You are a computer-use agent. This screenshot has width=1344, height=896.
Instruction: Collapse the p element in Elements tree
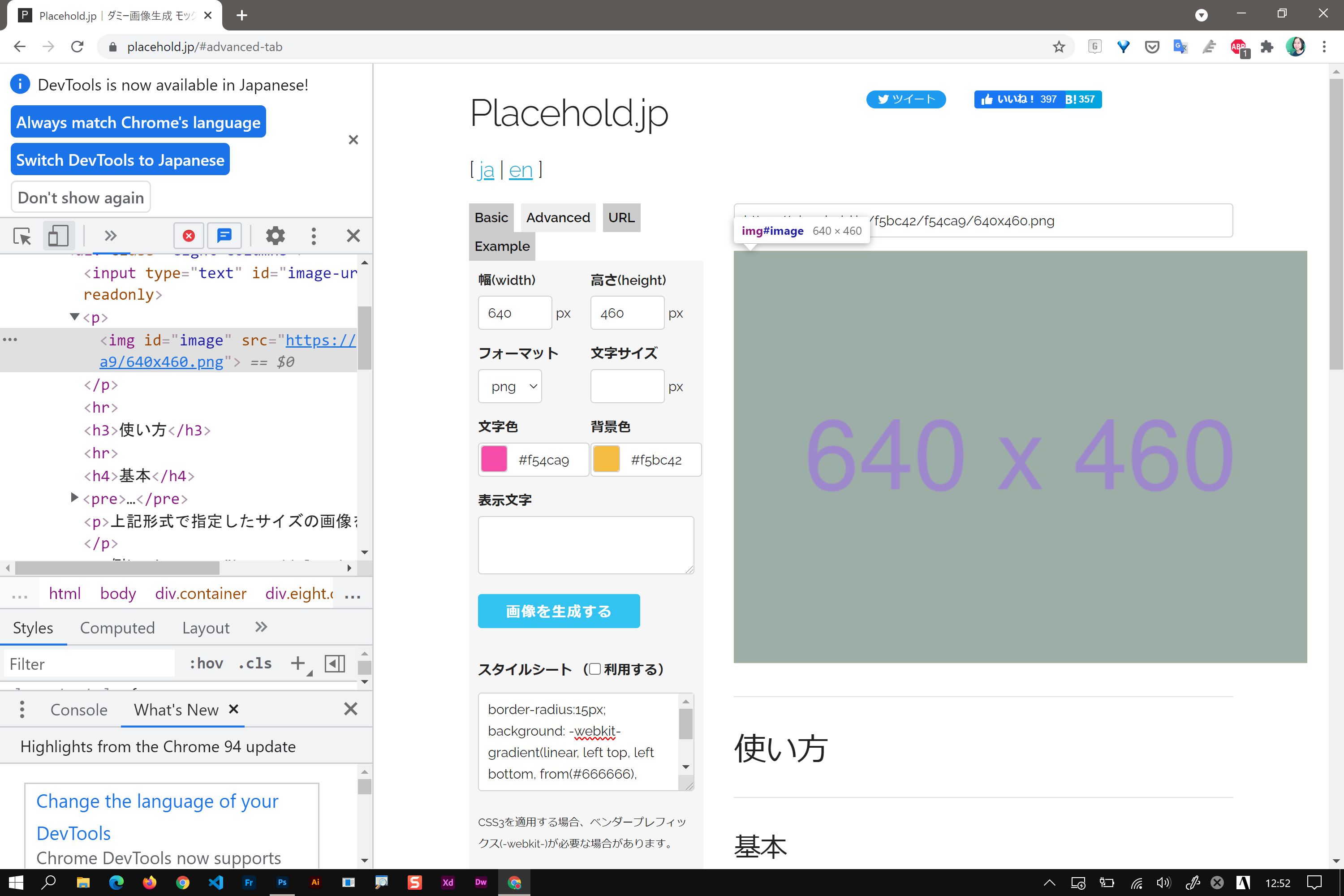pos(74,317)
